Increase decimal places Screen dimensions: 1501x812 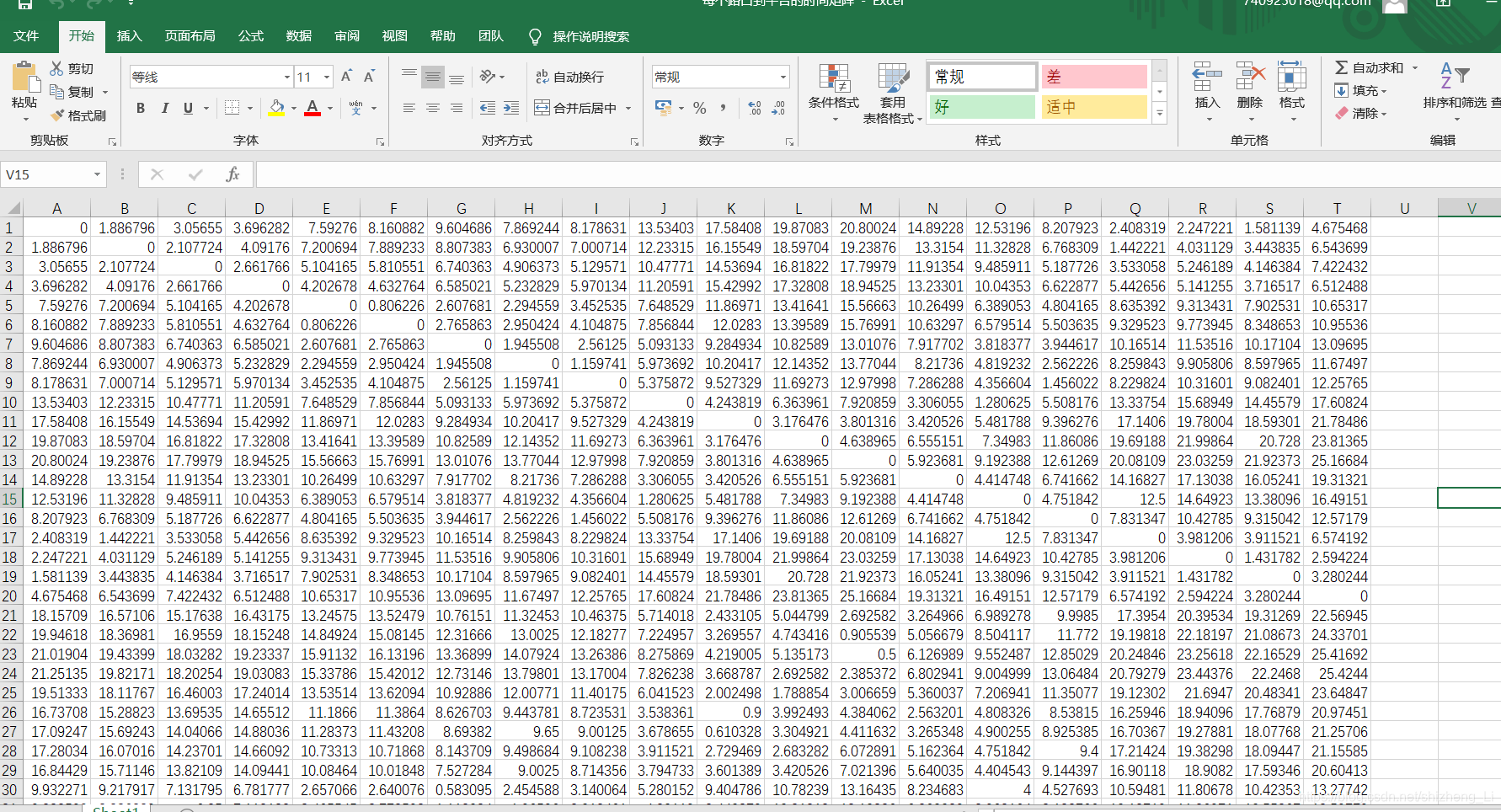click(755, 108)
